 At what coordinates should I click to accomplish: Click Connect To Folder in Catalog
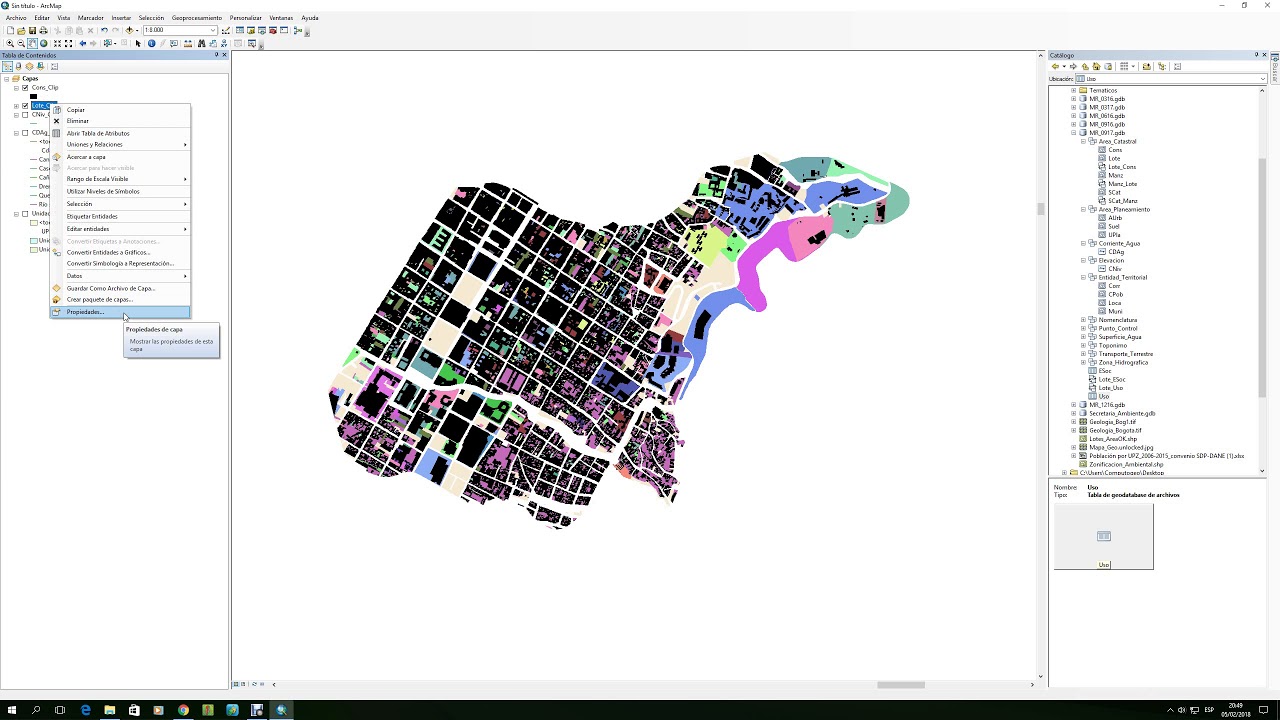coord(1146,67)
